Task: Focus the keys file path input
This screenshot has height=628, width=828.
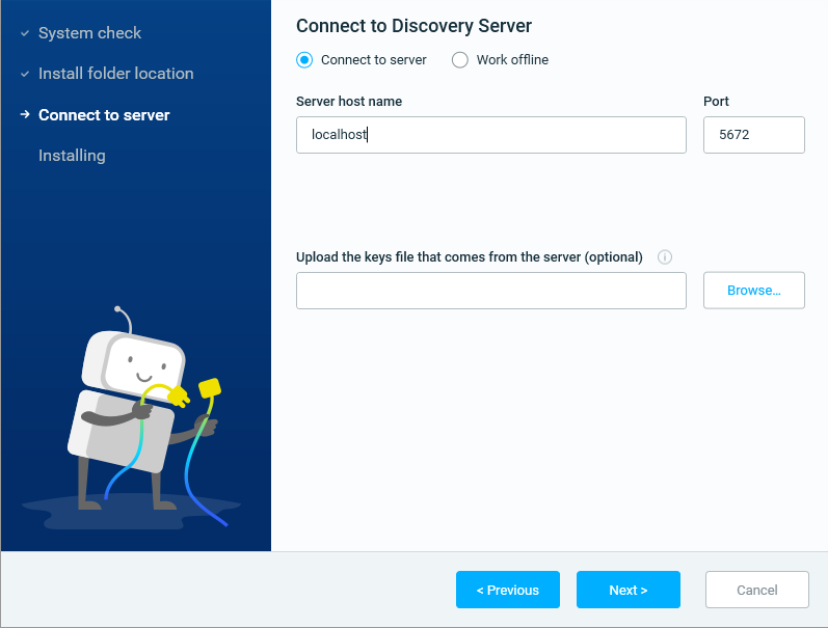Action: tap(491, 290)
